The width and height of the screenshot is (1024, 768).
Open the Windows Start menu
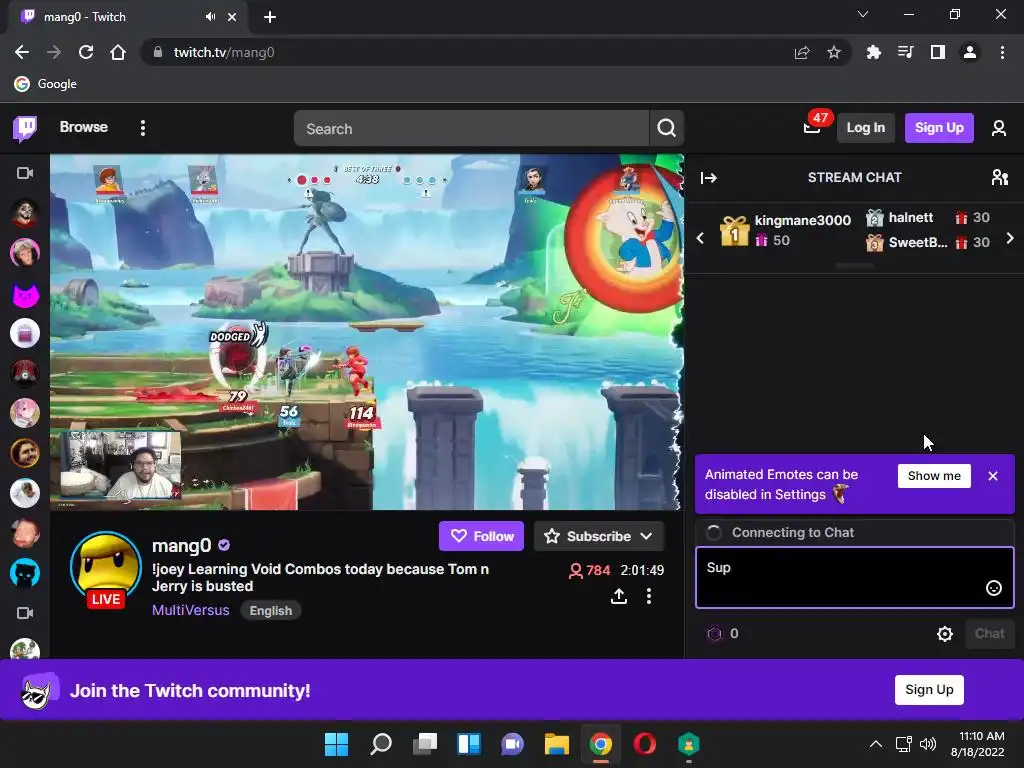[x=336, y=744]
